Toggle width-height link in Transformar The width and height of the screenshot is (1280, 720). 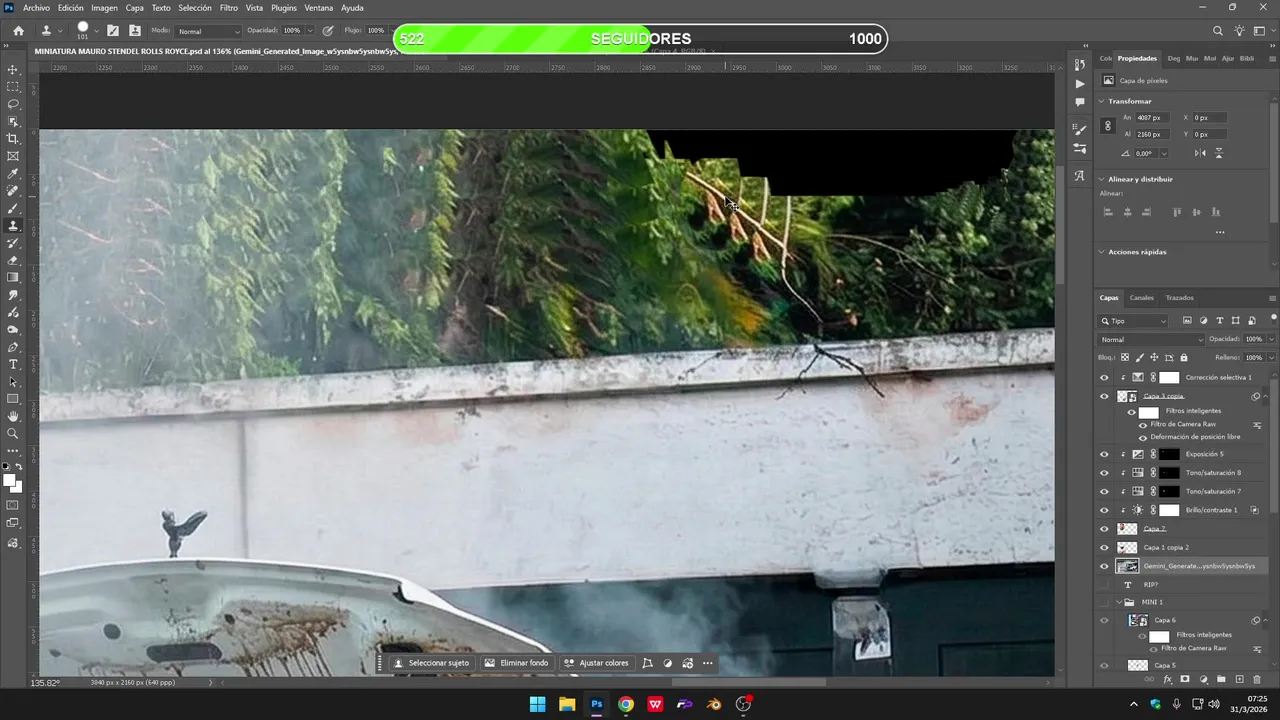[x=1107, y=126]
